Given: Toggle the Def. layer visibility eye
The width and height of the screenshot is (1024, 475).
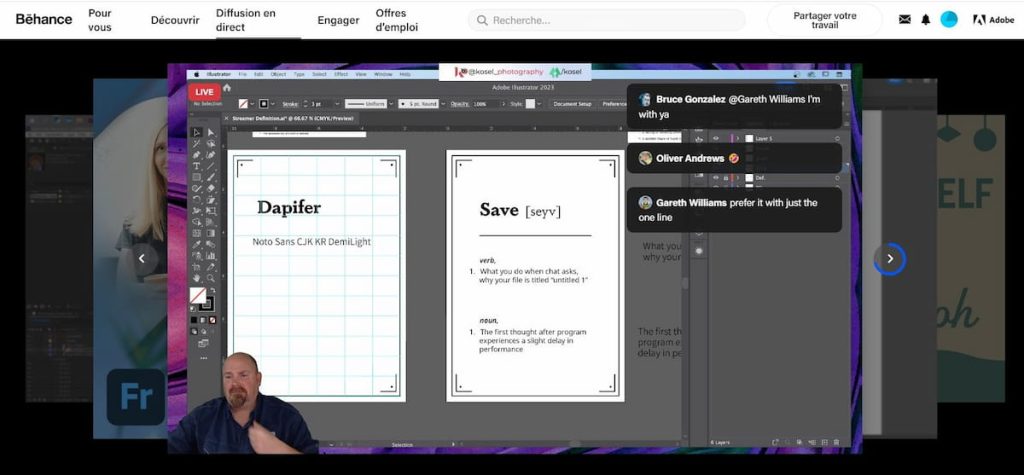Looking at the screenshot, I should click(716, 178).
